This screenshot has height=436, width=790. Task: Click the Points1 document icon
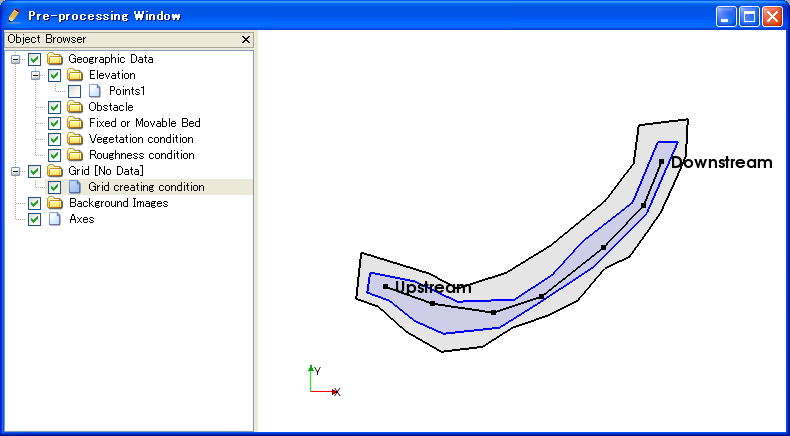coord(95,91)
